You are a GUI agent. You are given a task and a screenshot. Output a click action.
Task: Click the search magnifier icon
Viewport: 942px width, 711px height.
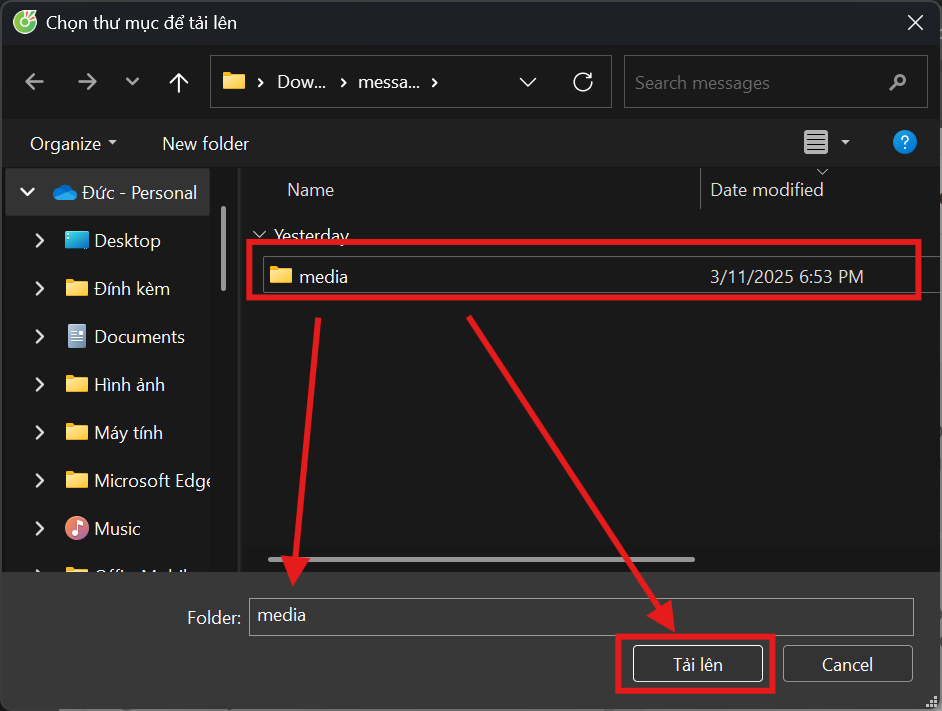[898, 82]
